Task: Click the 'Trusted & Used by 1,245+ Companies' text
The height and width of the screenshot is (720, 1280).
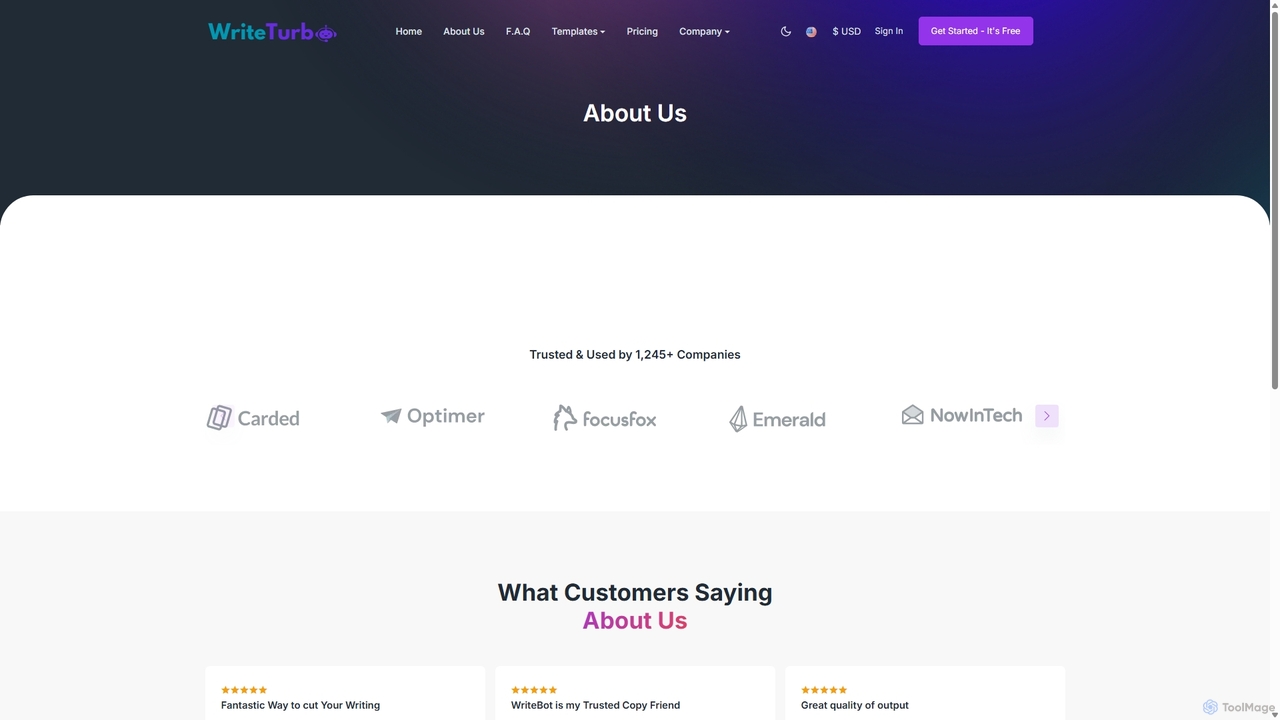Action: point(635,354)
